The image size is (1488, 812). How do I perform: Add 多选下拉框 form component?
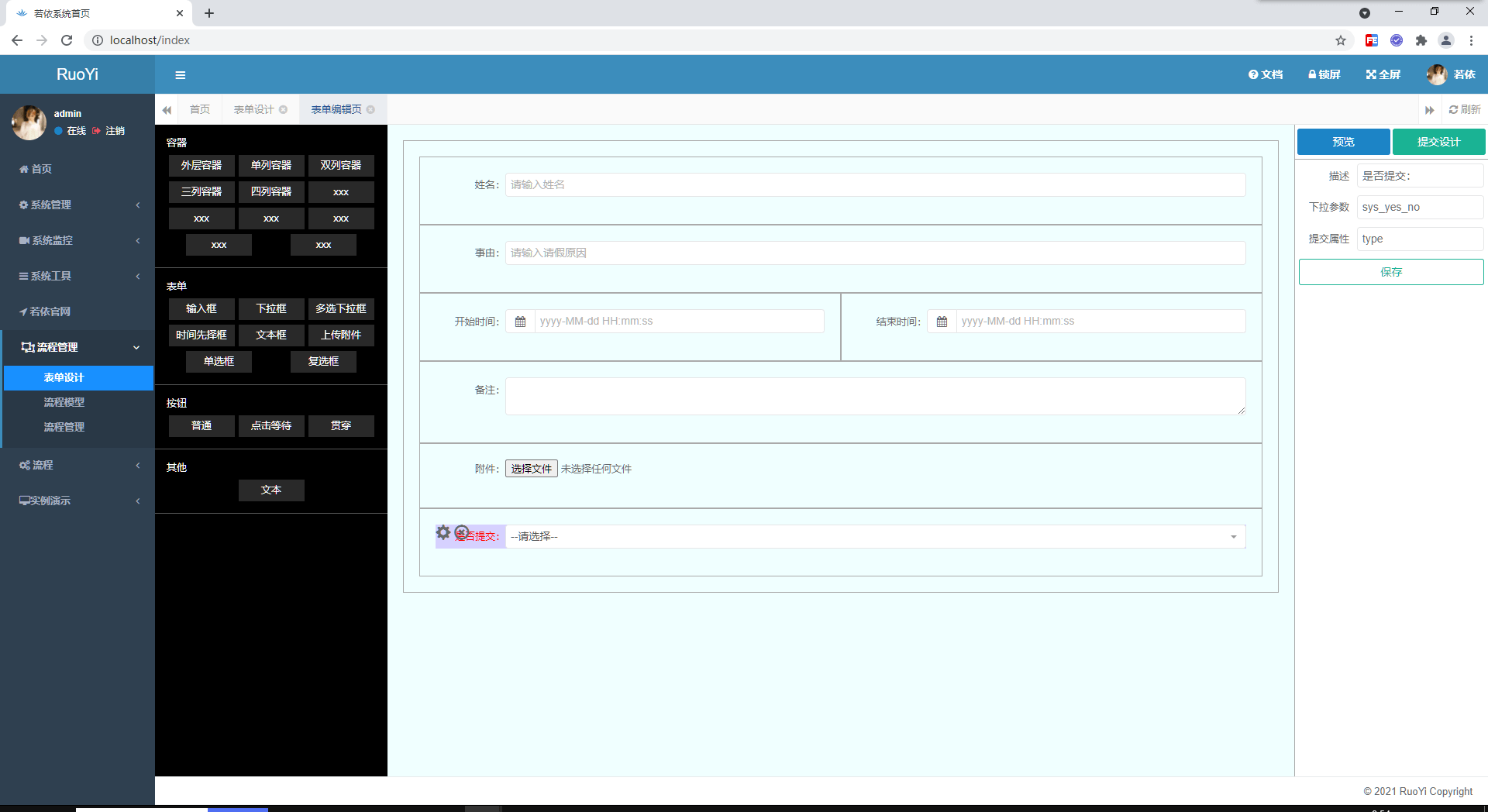point(341,309)
